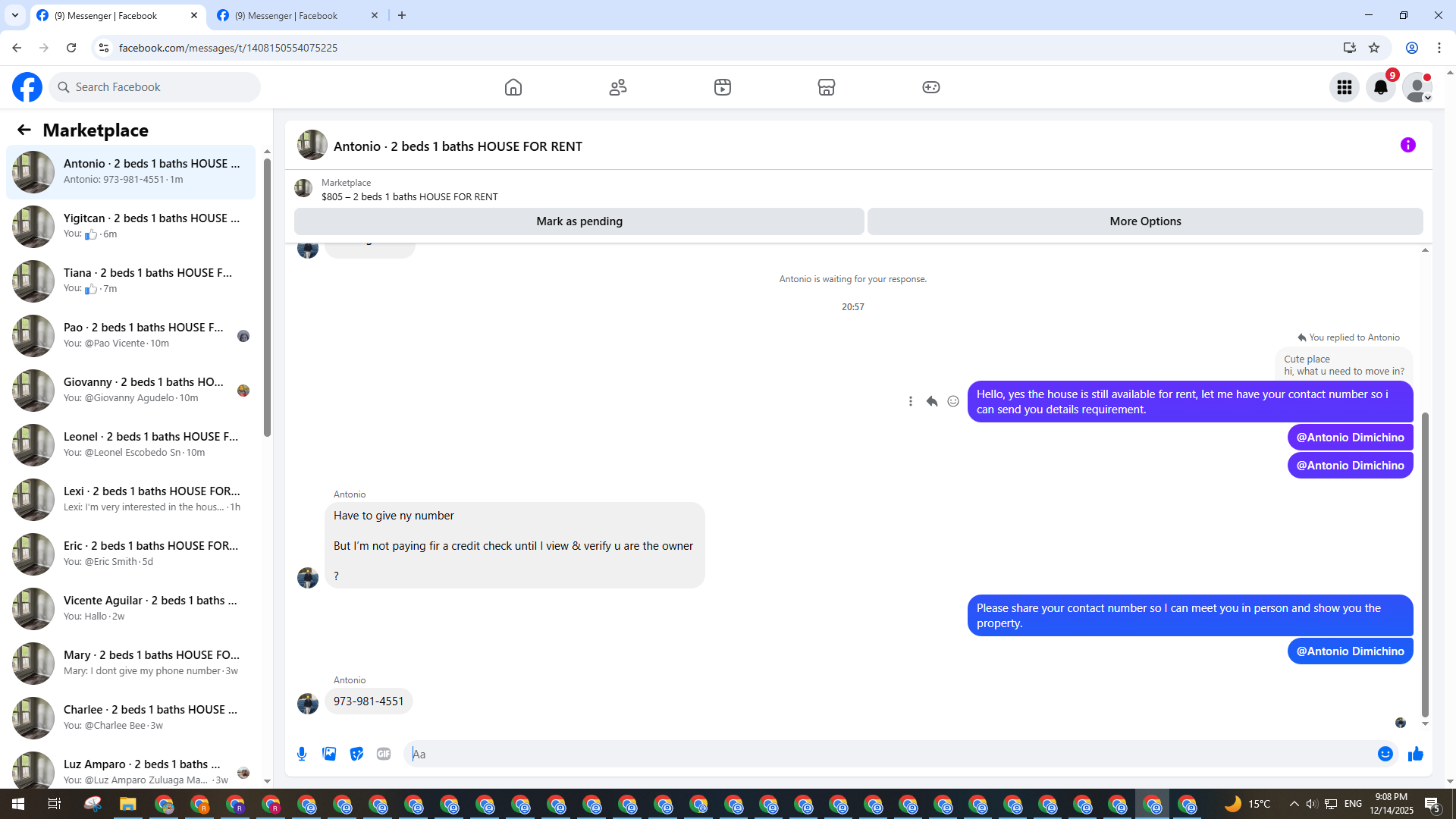1456x819 pixels.
Task: Click the voice clip microphone icon
Action: 302,754
